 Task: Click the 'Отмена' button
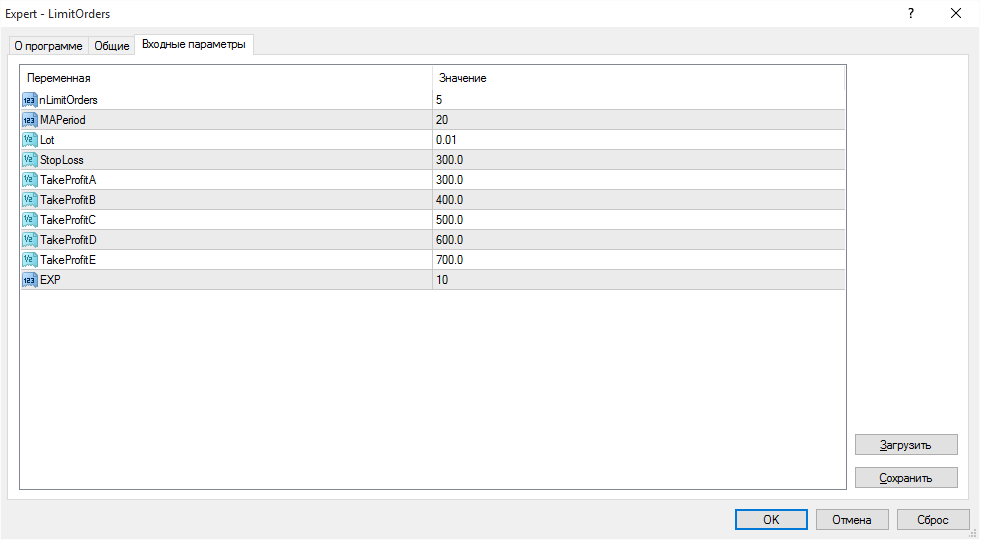pos(851,519)
